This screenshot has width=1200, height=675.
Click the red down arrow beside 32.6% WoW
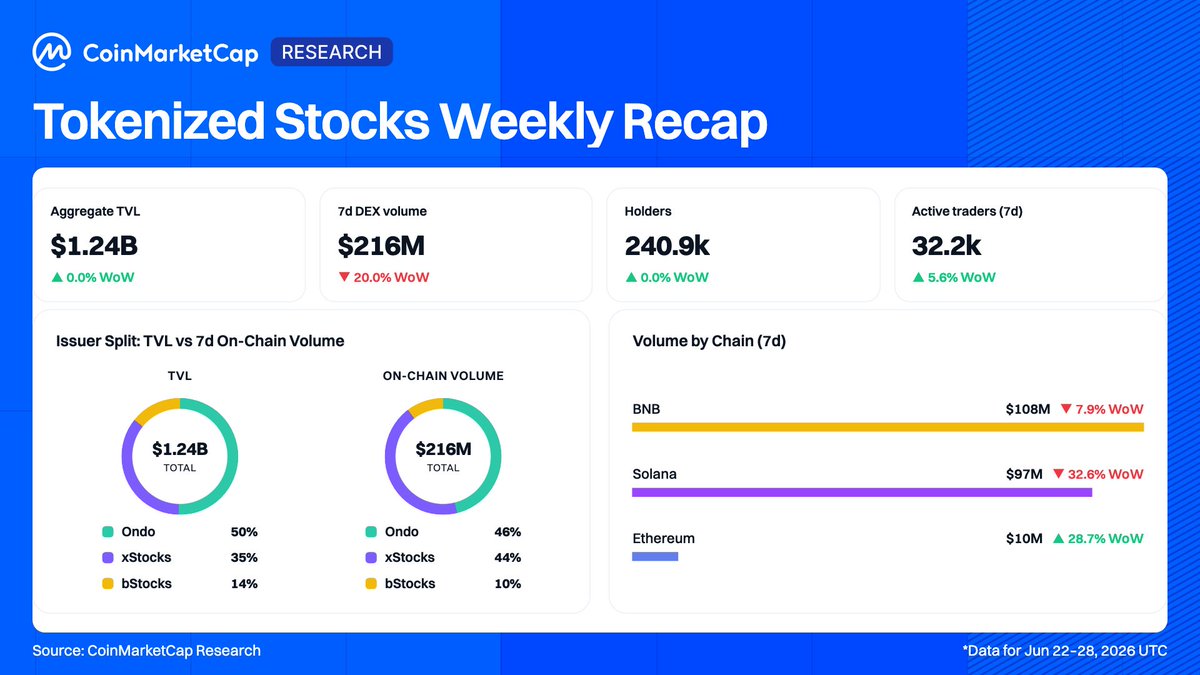tap(1058, 474)
